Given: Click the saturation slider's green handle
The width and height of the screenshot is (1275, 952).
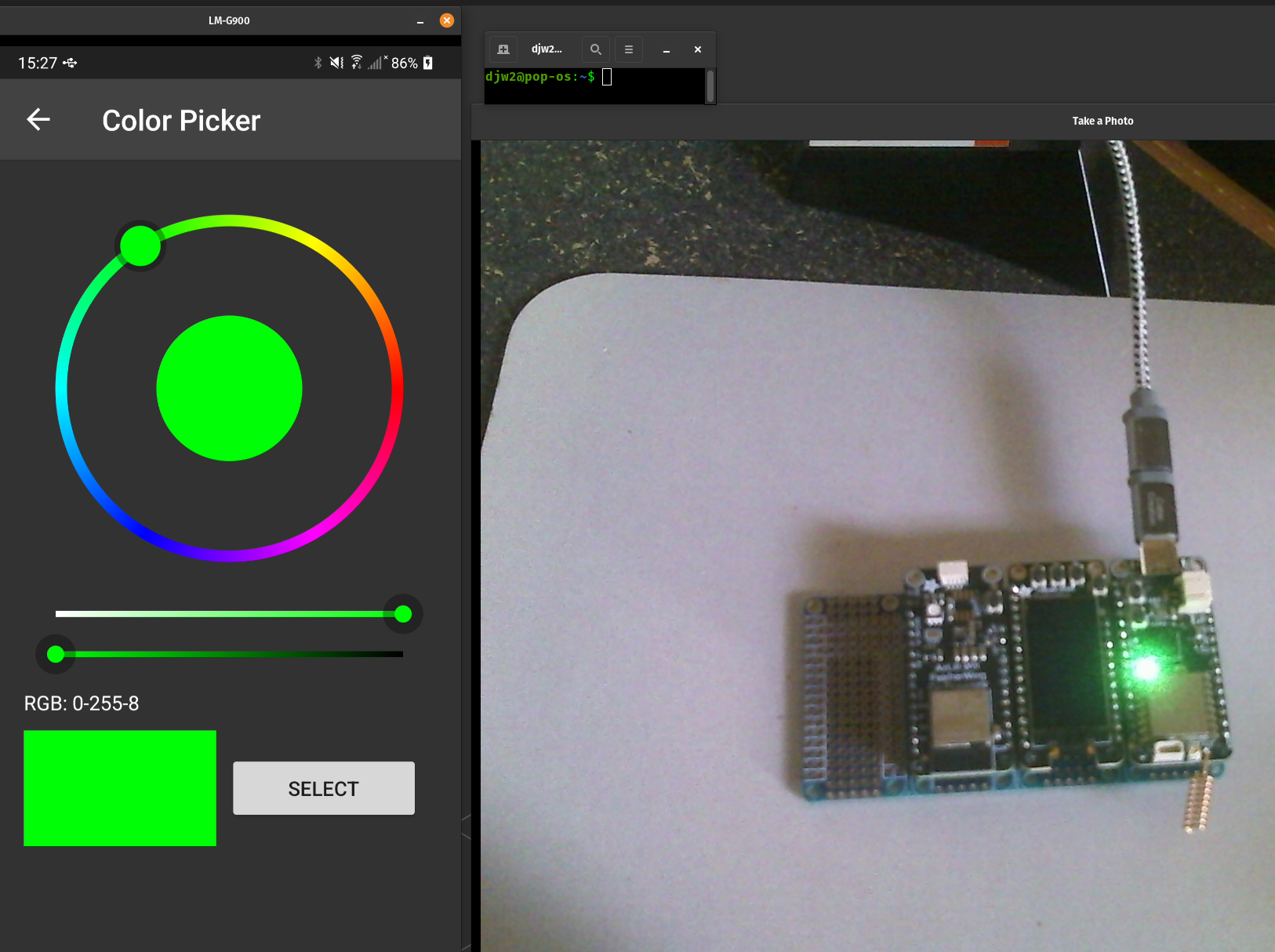Looking at the screenshot, I should [x=403, y=614].
